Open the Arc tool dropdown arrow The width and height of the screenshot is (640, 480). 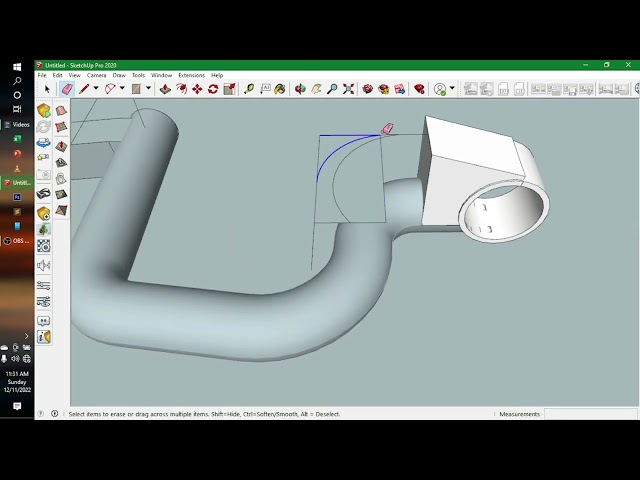[x=122, y=88]
